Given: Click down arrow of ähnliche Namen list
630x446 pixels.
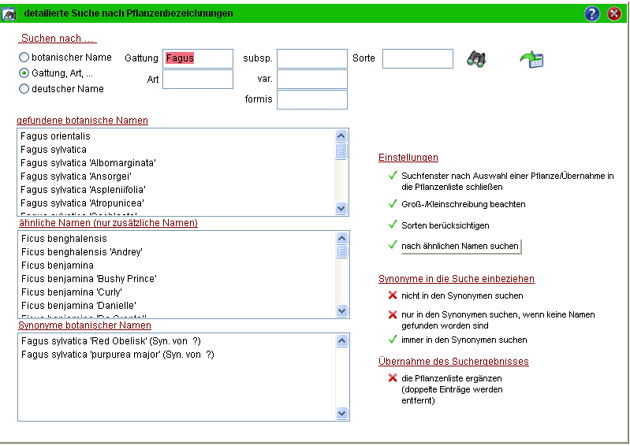Looking at the screenshot, I should click(342, 311).
